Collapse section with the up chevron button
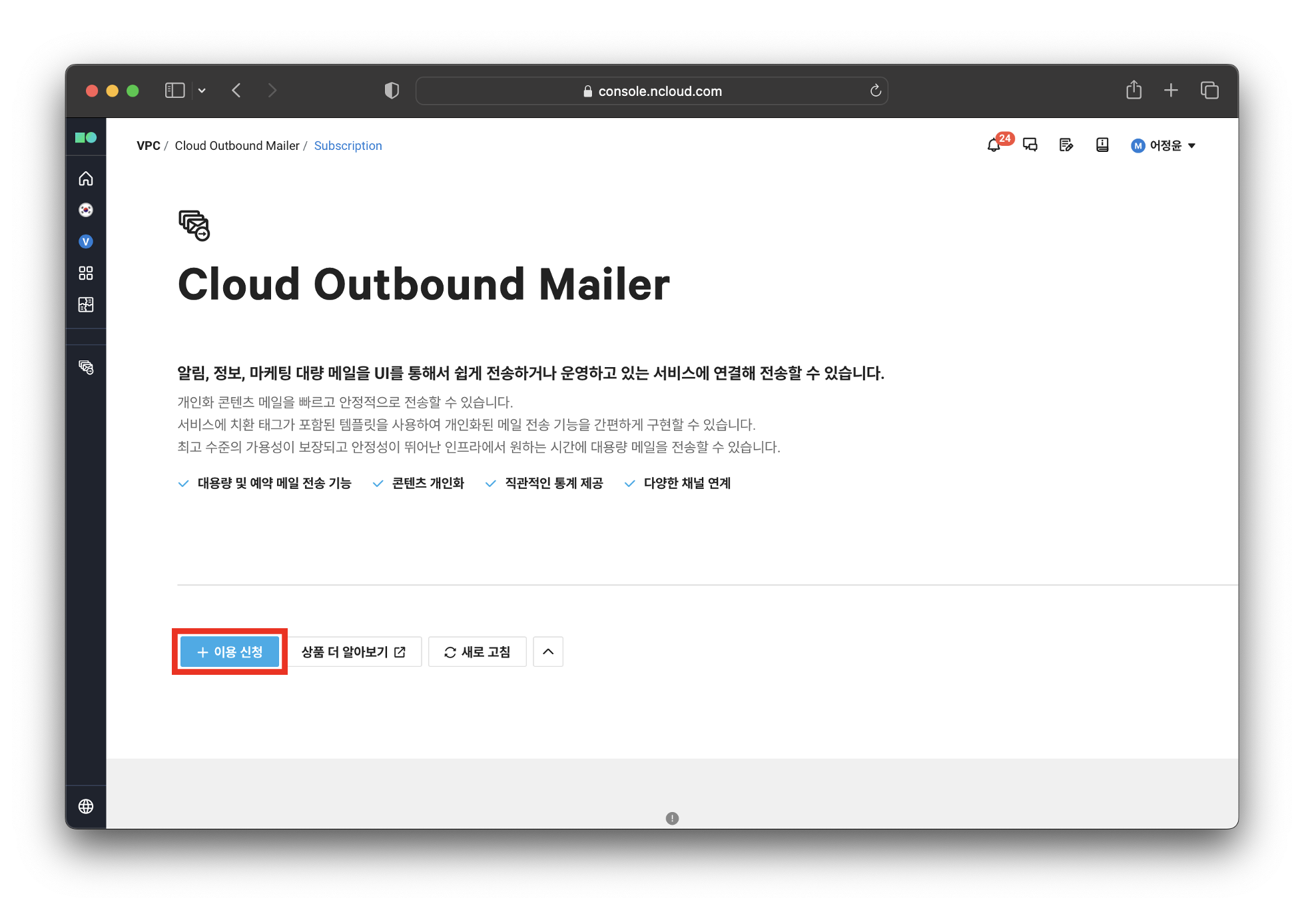This screenshot has width=1316, height=910. coord(548,652)
